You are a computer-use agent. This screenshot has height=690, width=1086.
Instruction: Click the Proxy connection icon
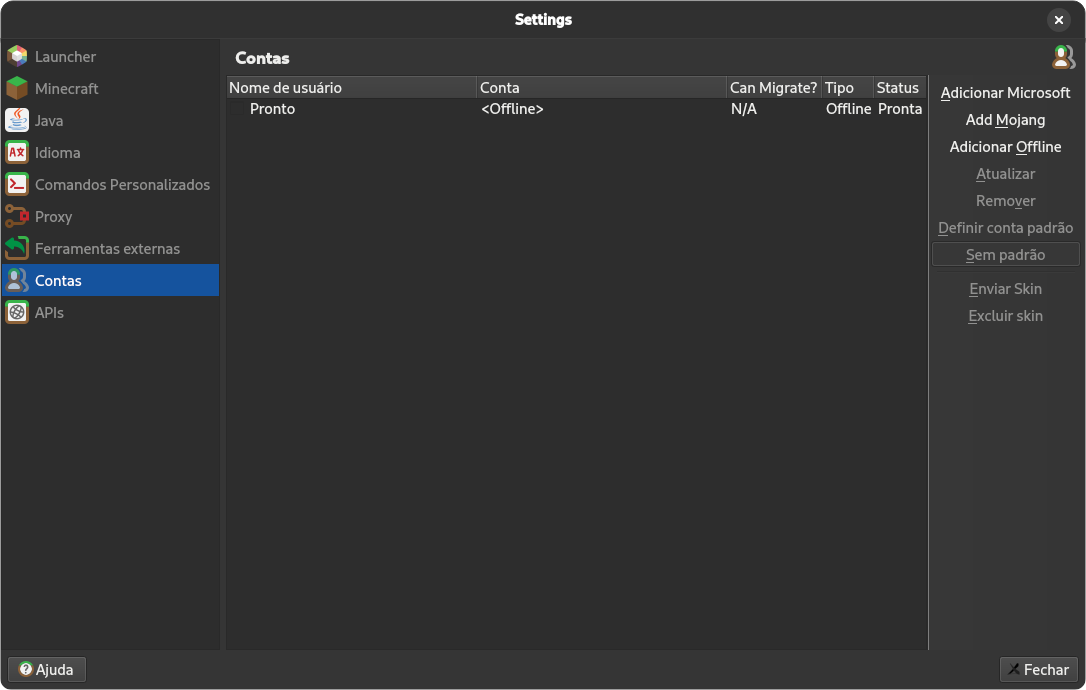17,216
